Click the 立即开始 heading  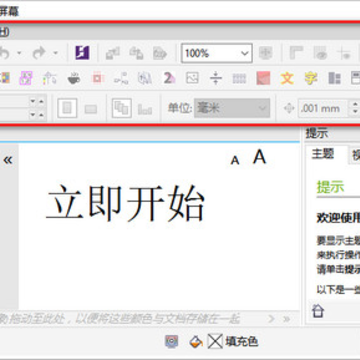[x=125, y=203]
